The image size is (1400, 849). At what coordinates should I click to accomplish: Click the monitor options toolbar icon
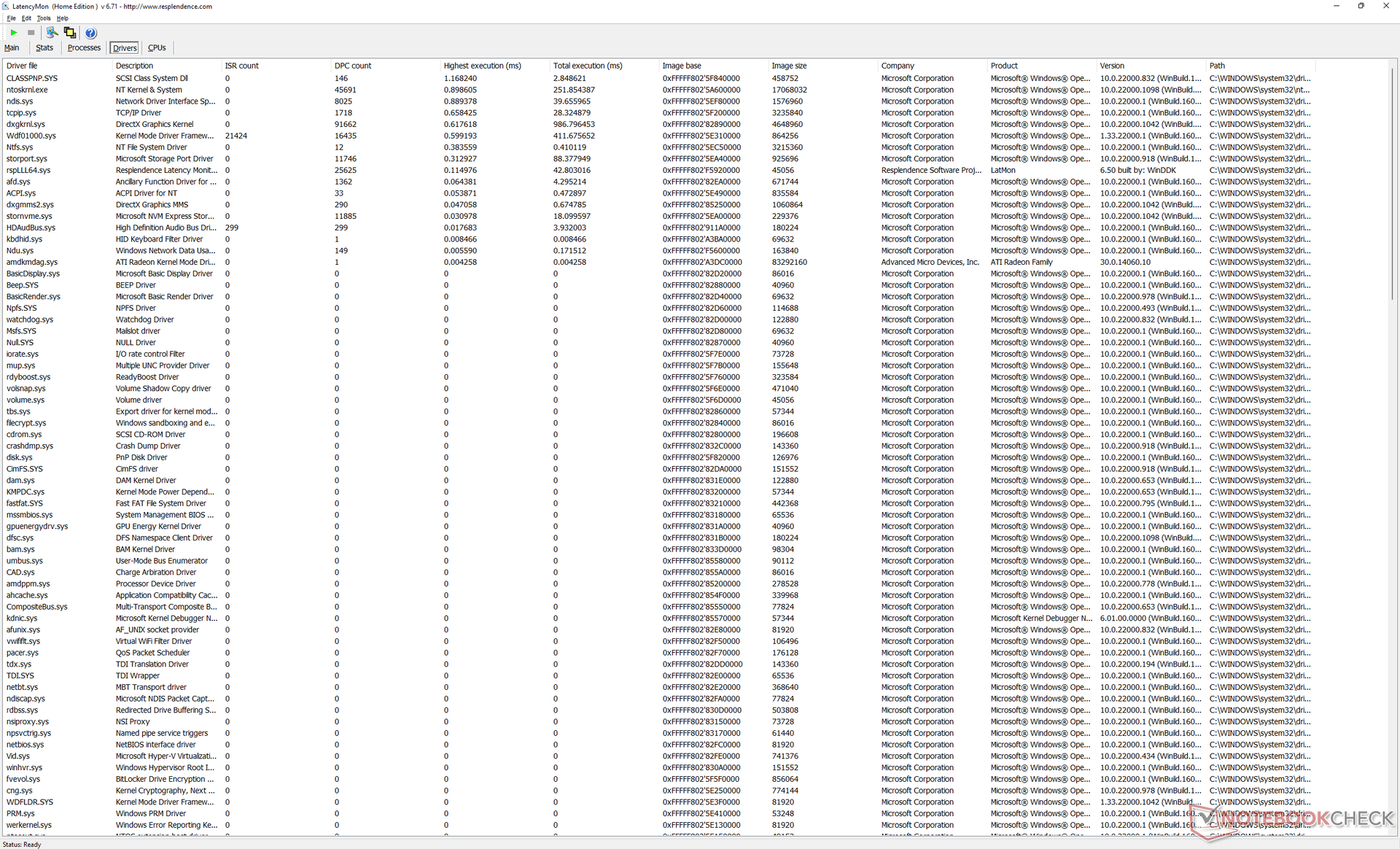click(x=52, y=33)
